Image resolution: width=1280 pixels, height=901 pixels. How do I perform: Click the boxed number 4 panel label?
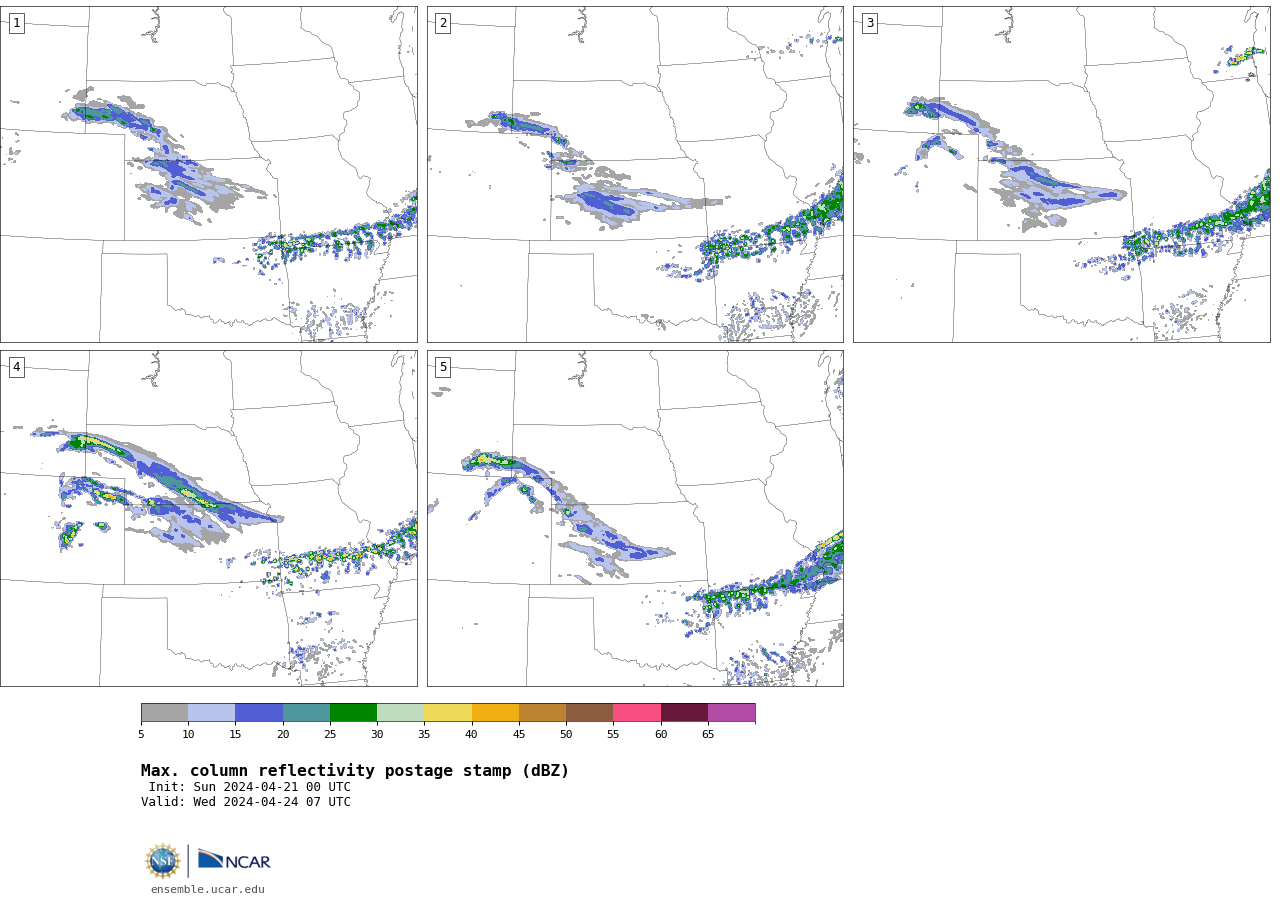16,367
